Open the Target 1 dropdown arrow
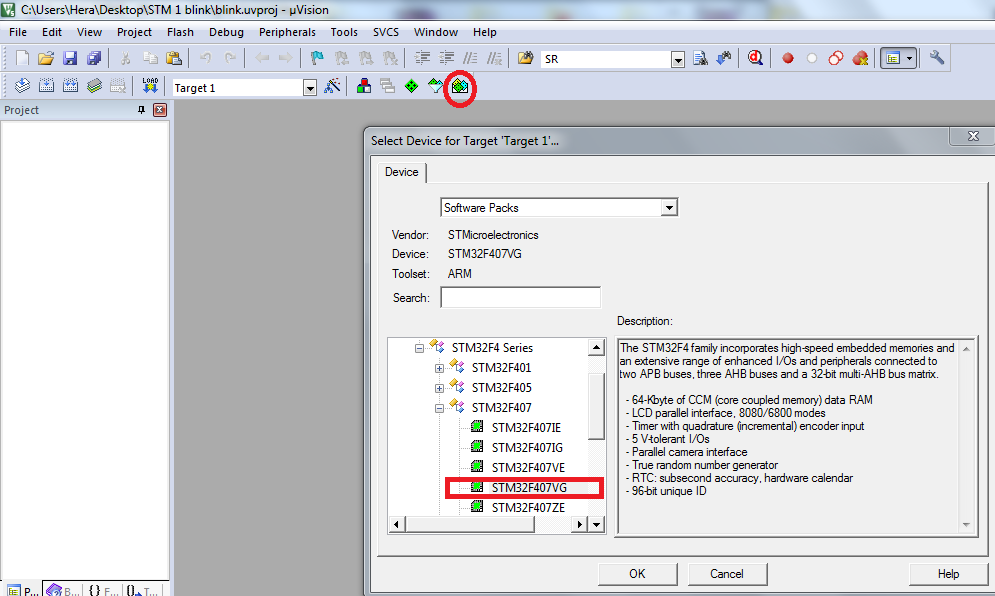995x596 pixels. 310,88
